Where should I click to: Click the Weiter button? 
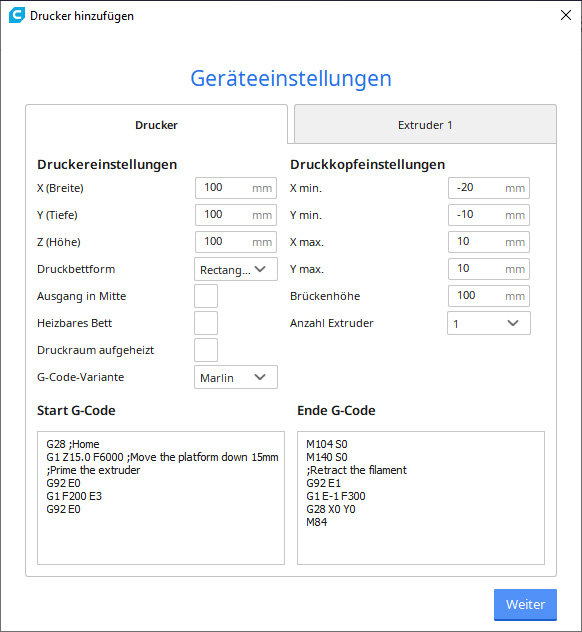[525, 604]
